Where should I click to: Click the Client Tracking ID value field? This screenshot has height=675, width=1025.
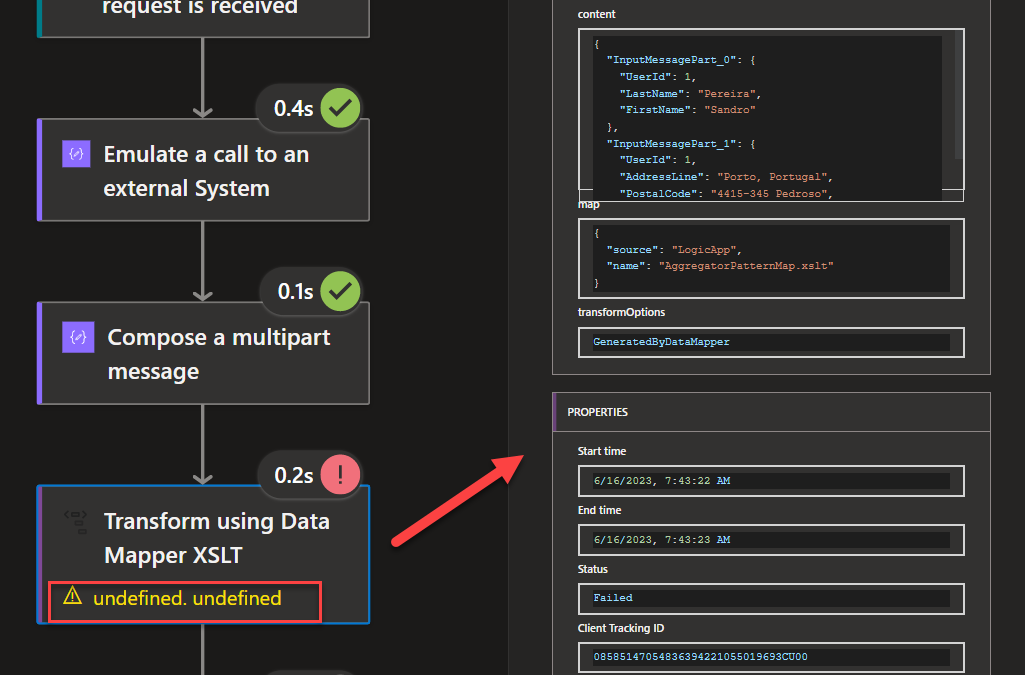pos(771,657)
